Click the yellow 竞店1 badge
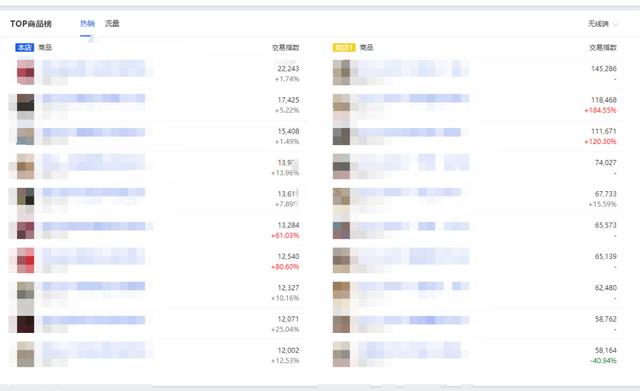Image resolution: width=640 pixels, height=391 pixels. tap(344, 47)
